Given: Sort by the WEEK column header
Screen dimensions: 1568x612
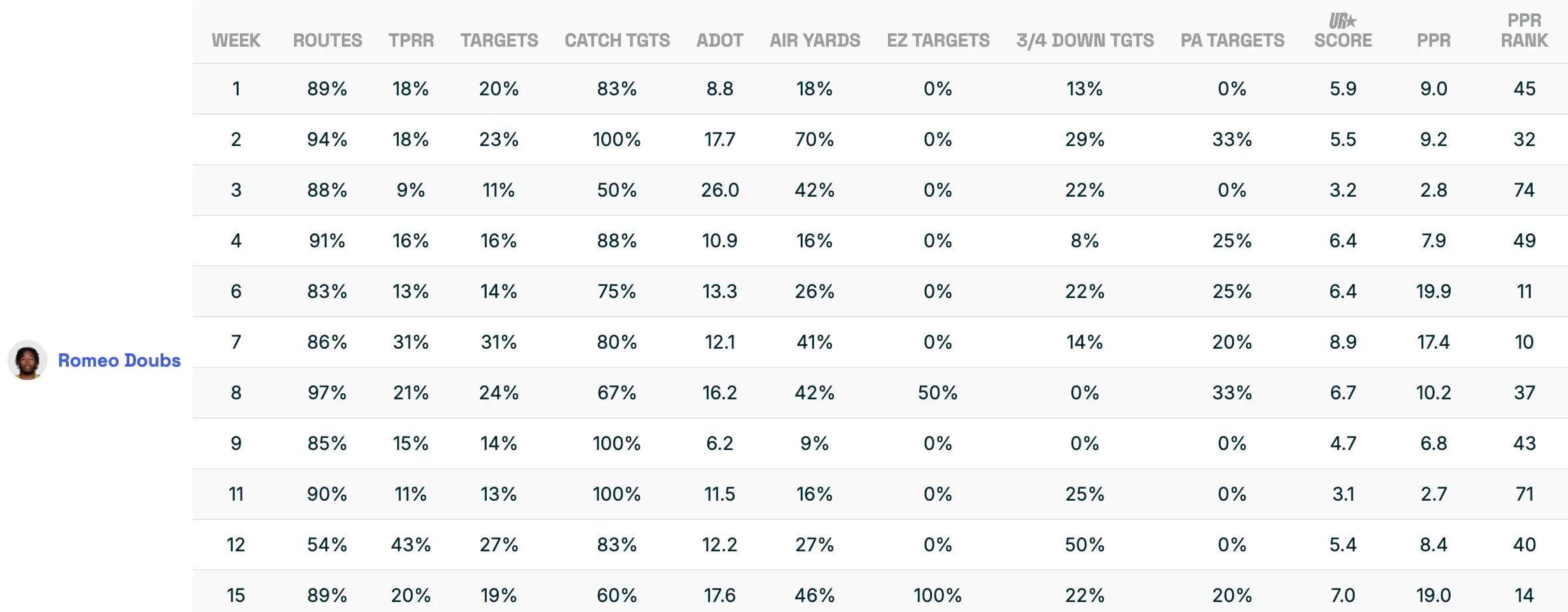Looking at the screenshot, I should (x=236, y=41).
